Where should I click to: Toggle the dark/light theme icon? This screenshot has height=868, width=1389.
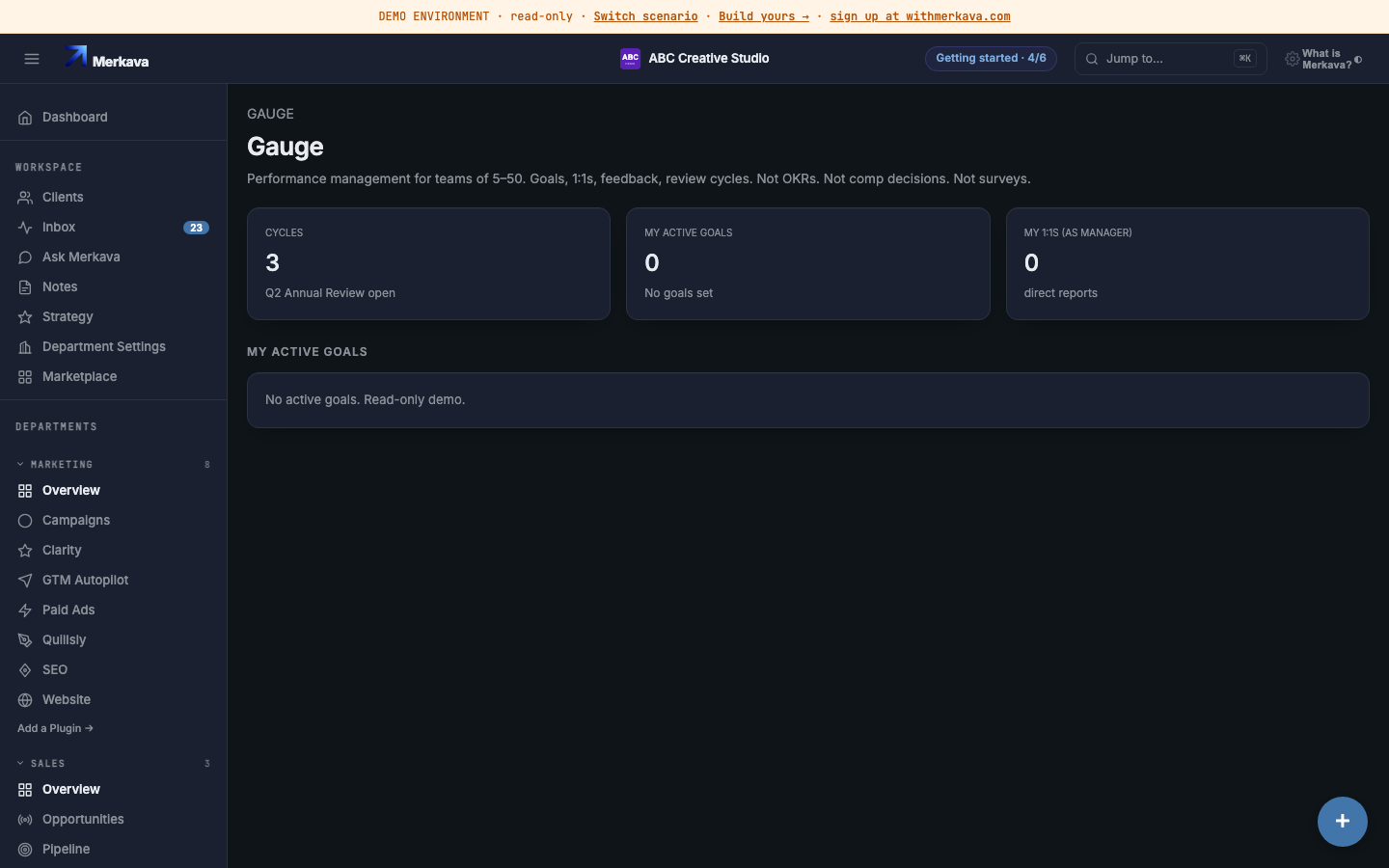[1358, 60]
